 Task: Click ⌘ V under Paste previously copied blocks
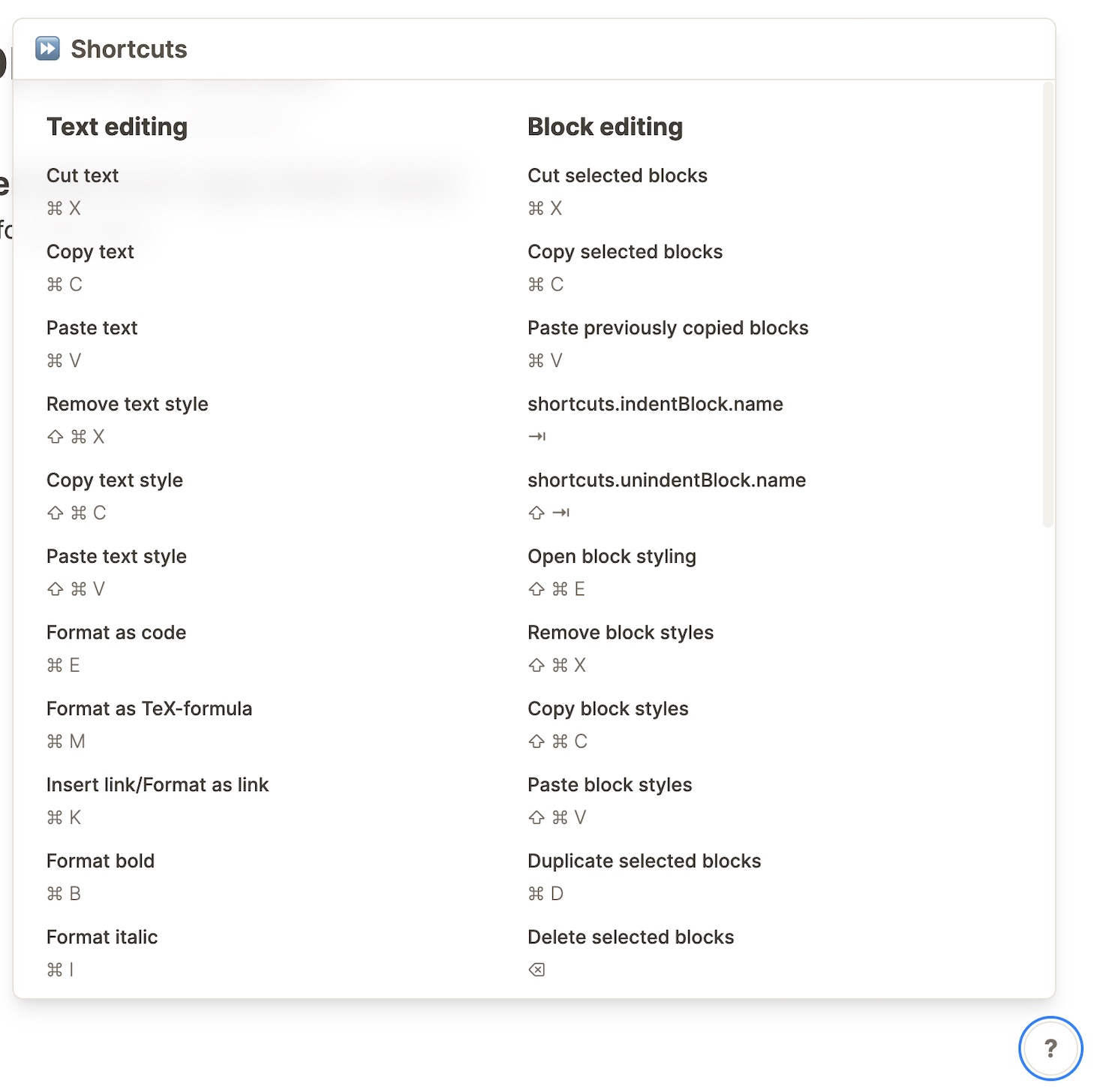[545, 361]
